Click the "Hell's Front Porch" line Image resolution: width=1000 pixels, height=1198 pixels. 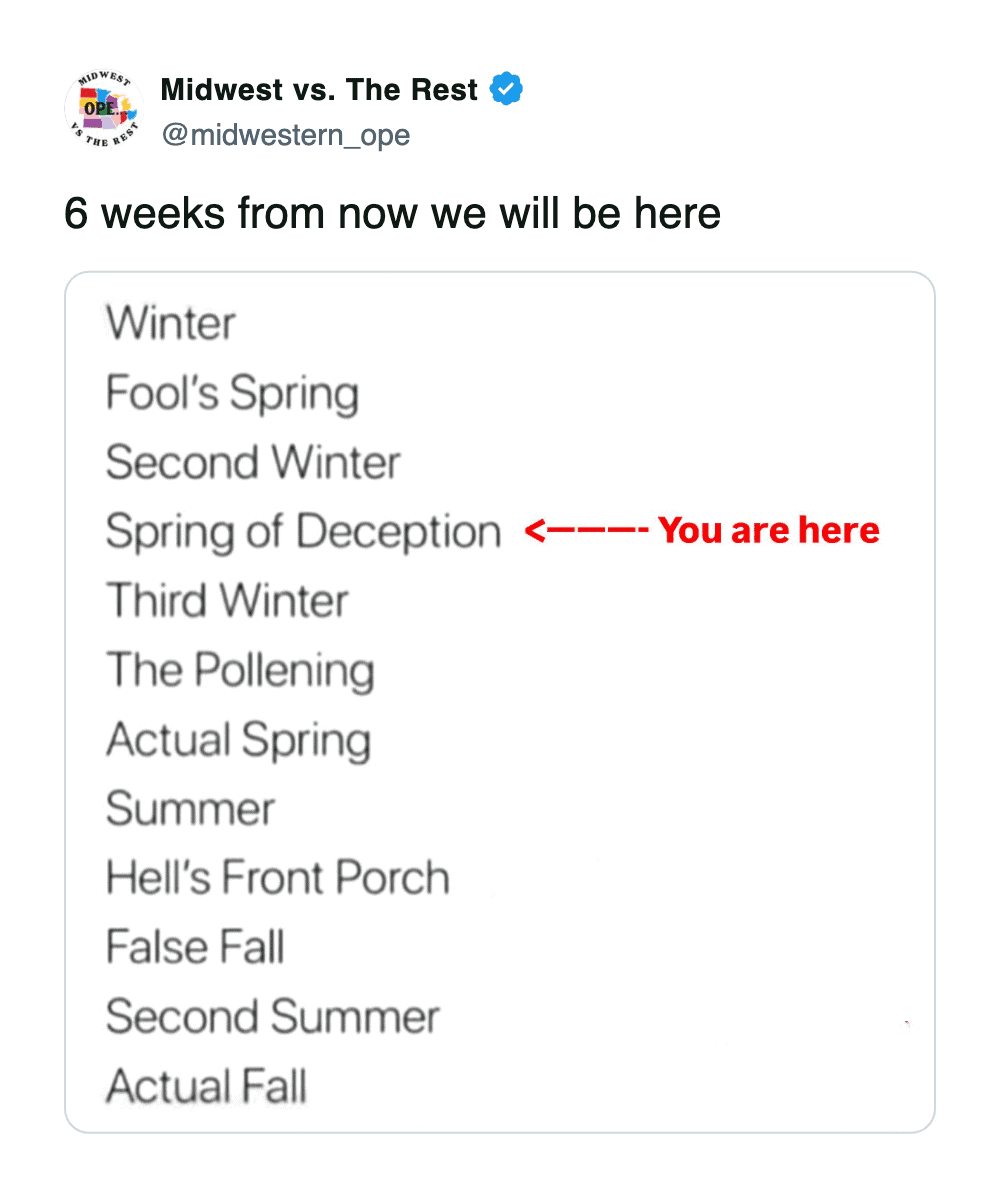coord(278,878)
